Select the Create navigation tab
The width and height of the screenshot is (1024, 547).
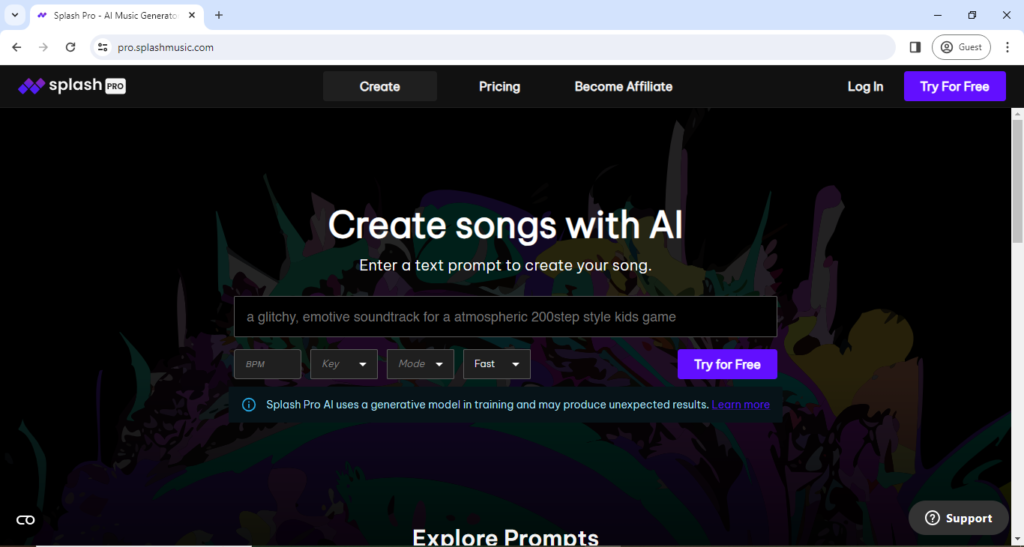click(x=379, y=87)
